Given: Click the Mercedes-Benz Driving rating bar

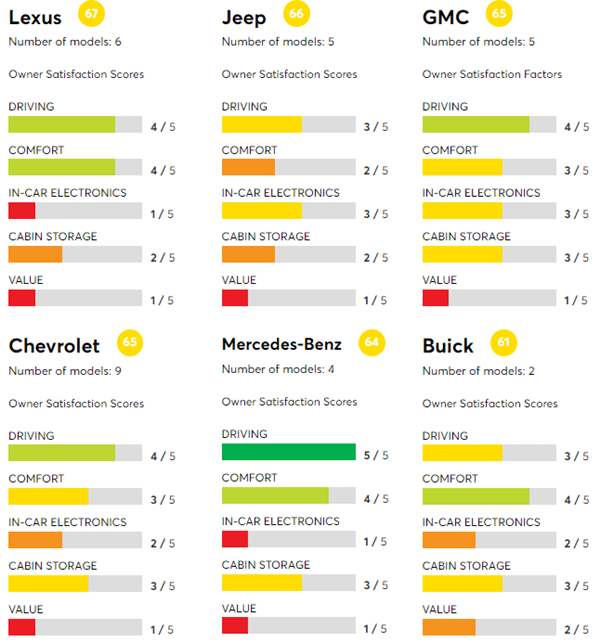Looking at the screenshot, I should (288, 452).
